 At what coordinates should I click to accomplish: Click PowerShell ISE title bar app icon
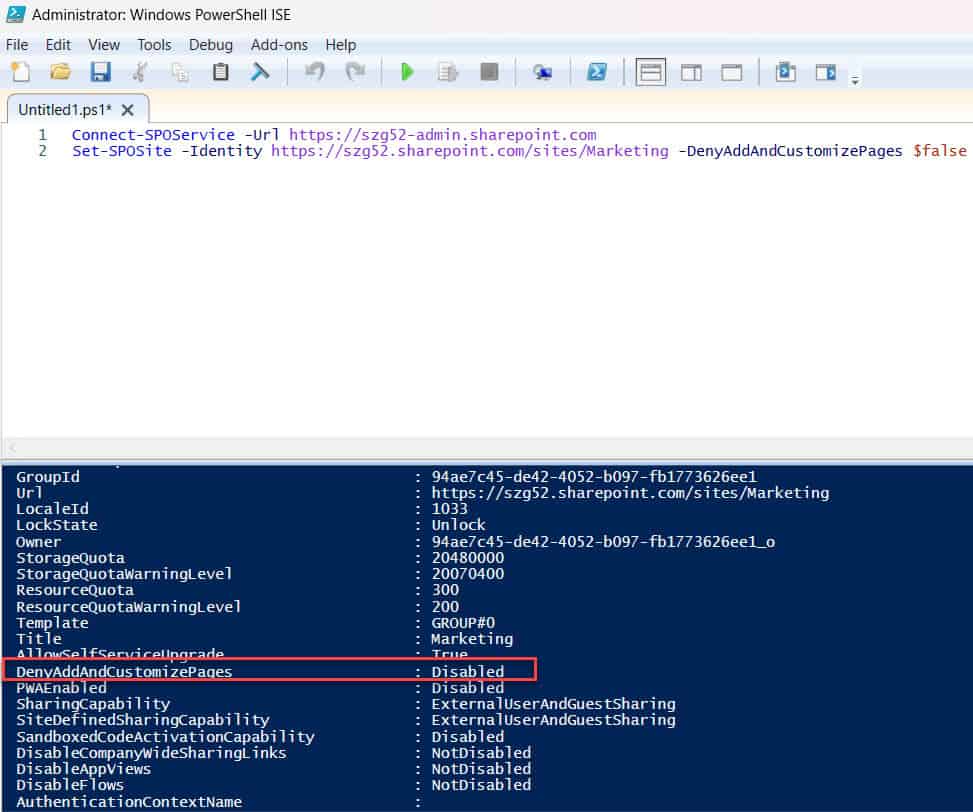[x=16, y=14]
